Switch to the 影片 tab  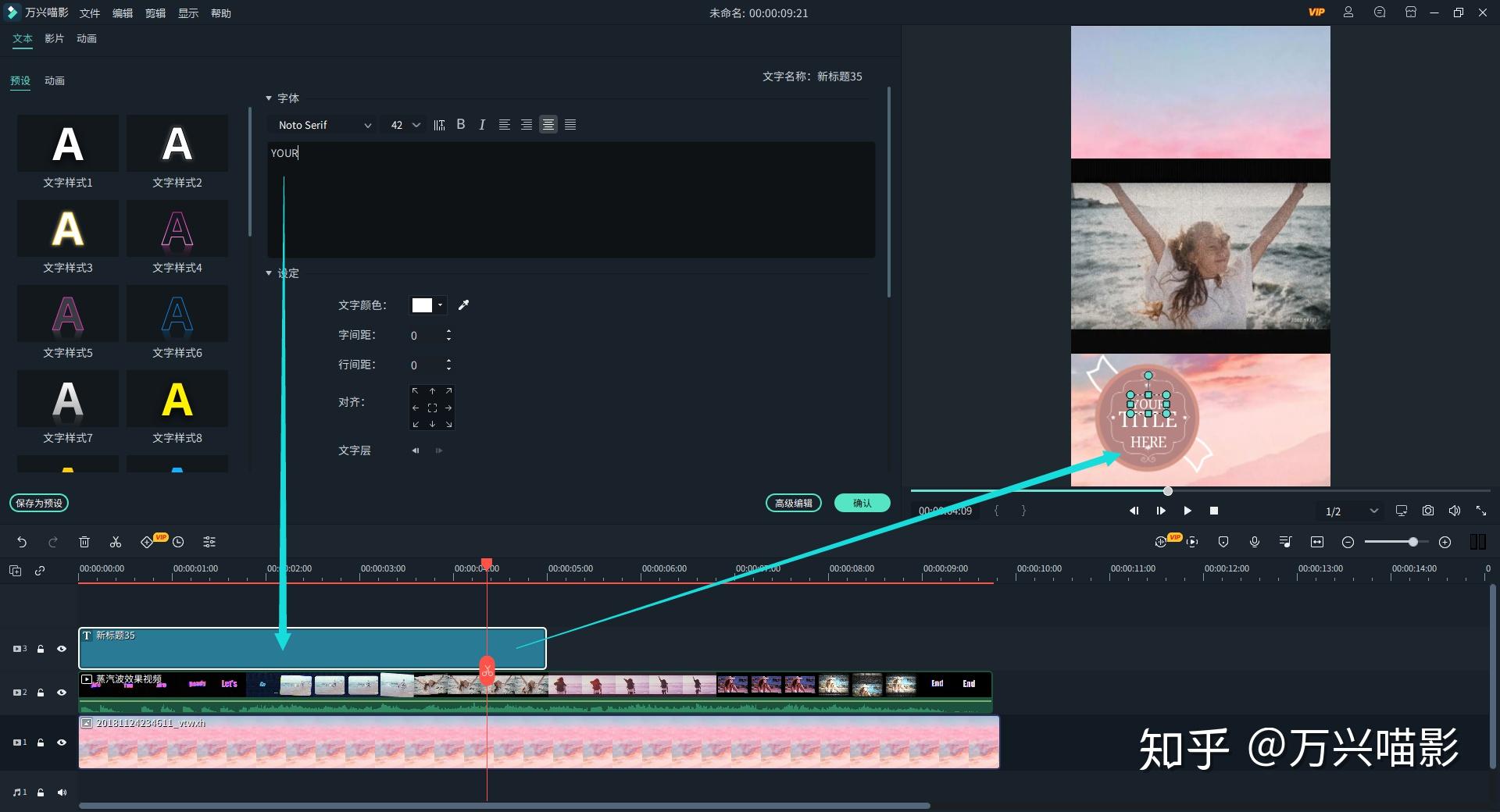tap(54, 38)
